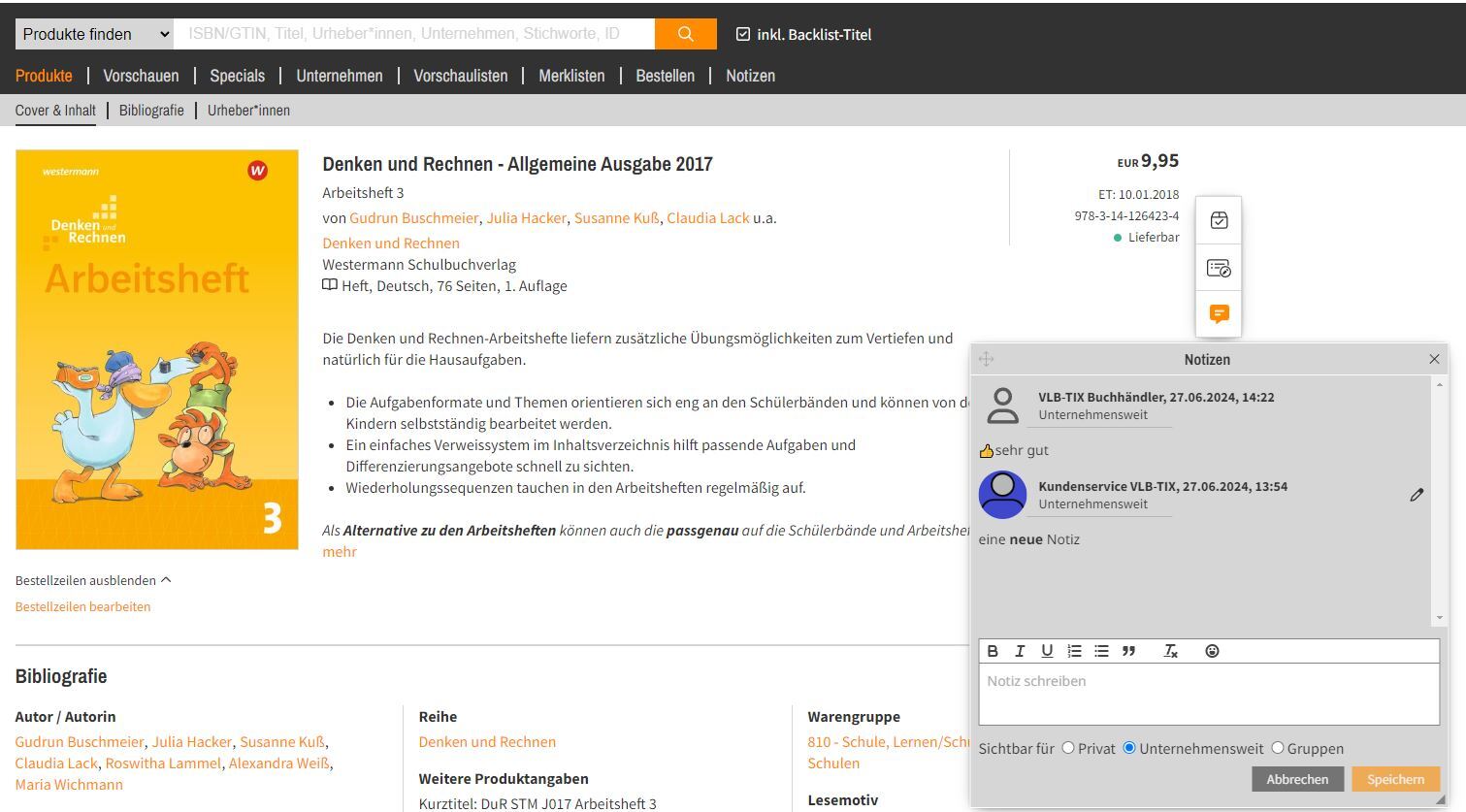Apply underline formatting in note editor
Screen dimensions: 1466x812
(x=1047, y=651)
